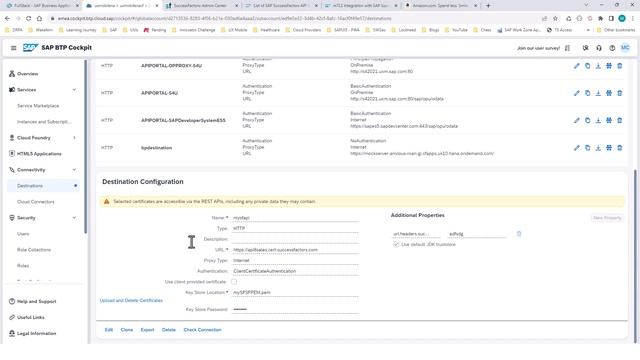This screenshot has height=360, width=640.
Task: Toggle Use default JDK truststore checkbox
Action: pos(396,244)
